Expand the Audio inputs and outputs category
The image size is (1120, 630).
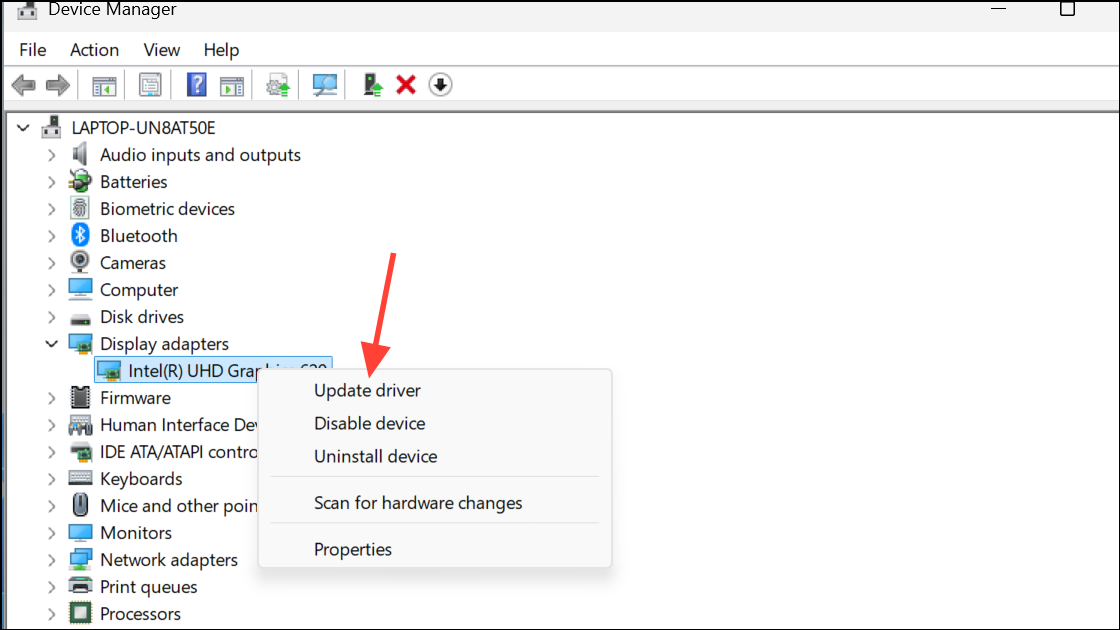(52, 154)
